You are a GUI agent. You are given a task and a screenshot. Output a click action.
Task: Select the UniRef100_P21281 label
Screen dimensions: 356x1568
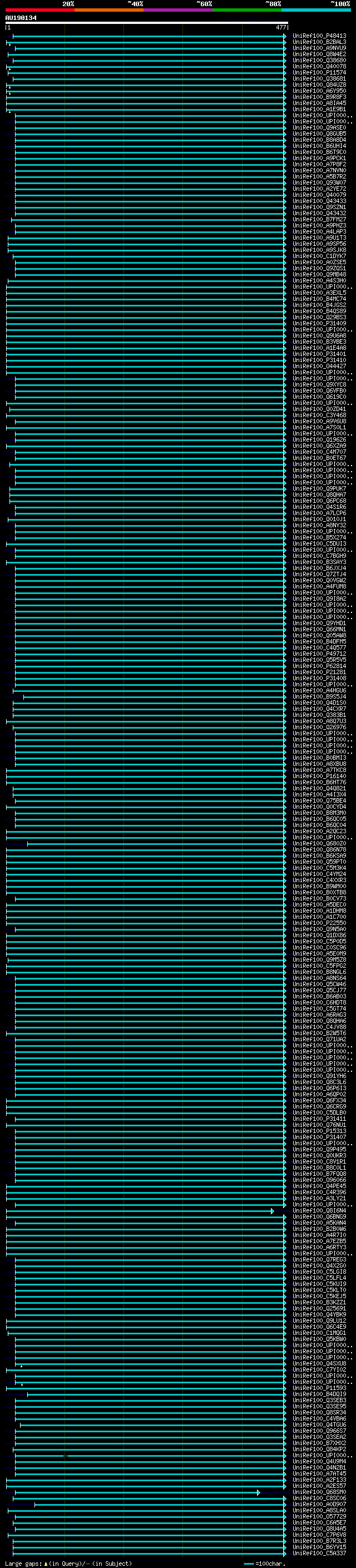point(319,672)
